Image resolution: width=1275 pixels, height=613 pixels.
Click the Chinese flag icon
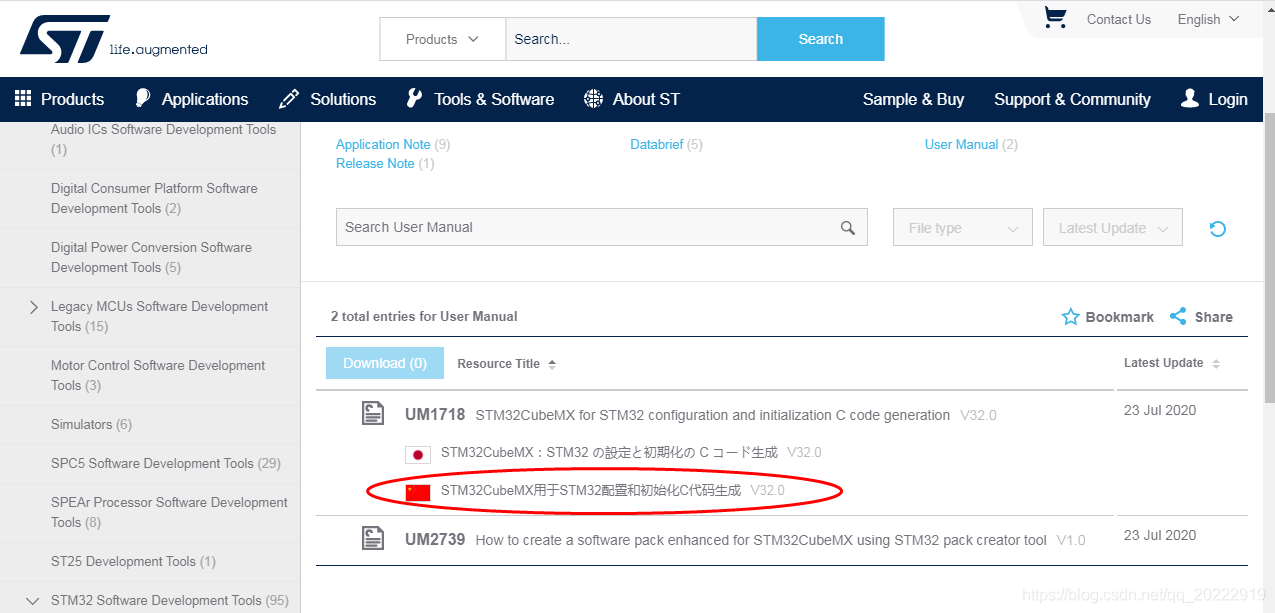(418, 492)
